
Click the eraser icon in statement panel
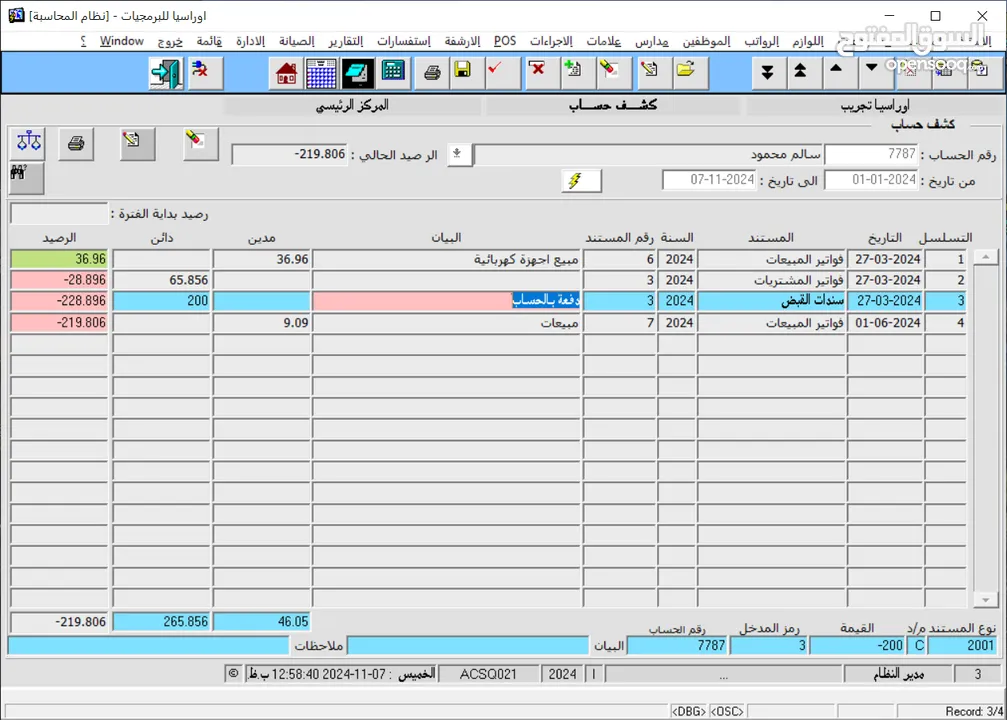(x=200, y=143)
